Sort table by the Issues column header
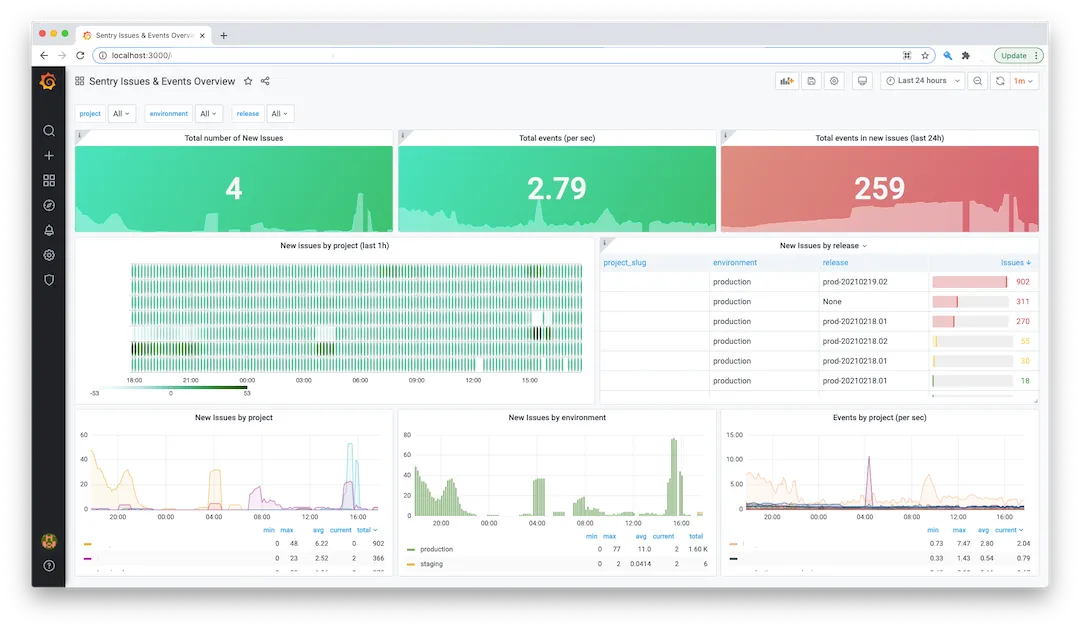1080x629 pixels. (x=1014, y=263)
